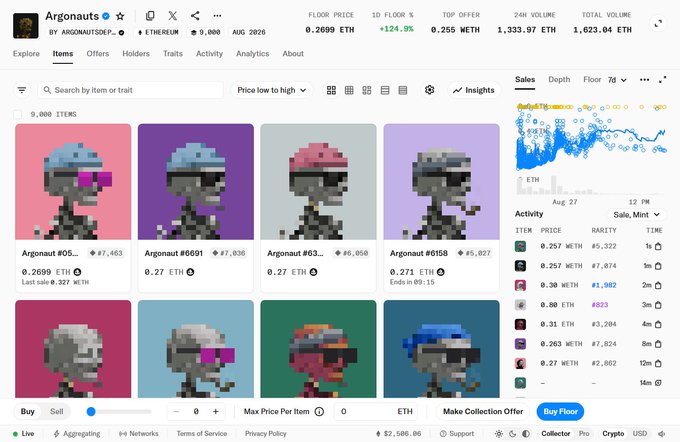
Task: Click the ETHEREUM chain chip
Action: [x=158, y=33]
